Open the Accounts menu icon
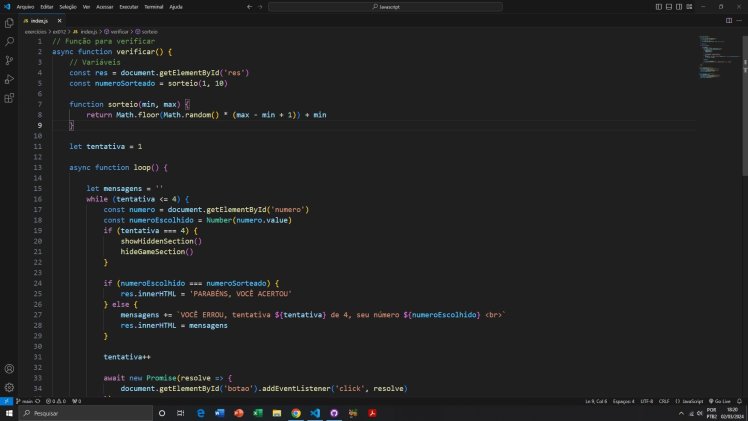The width and height of the screenshot is (748, 421). coord(9,369)
